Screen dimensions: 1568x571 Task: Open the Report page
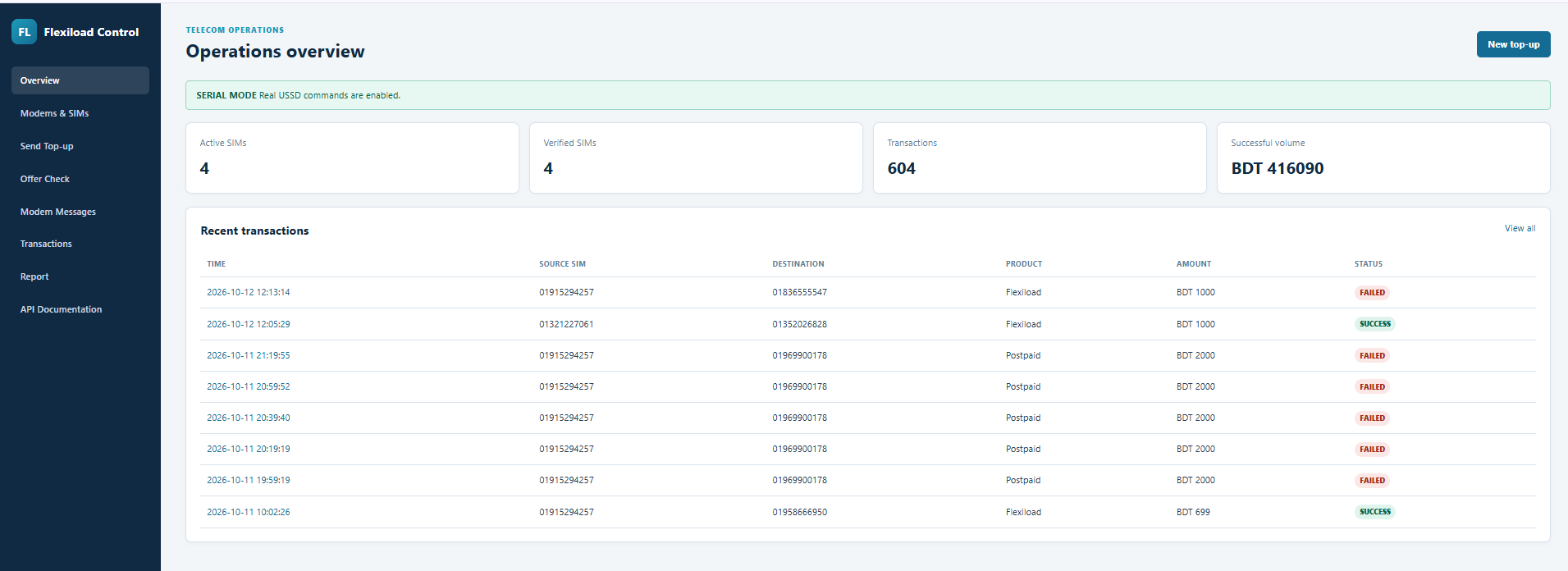80,276
